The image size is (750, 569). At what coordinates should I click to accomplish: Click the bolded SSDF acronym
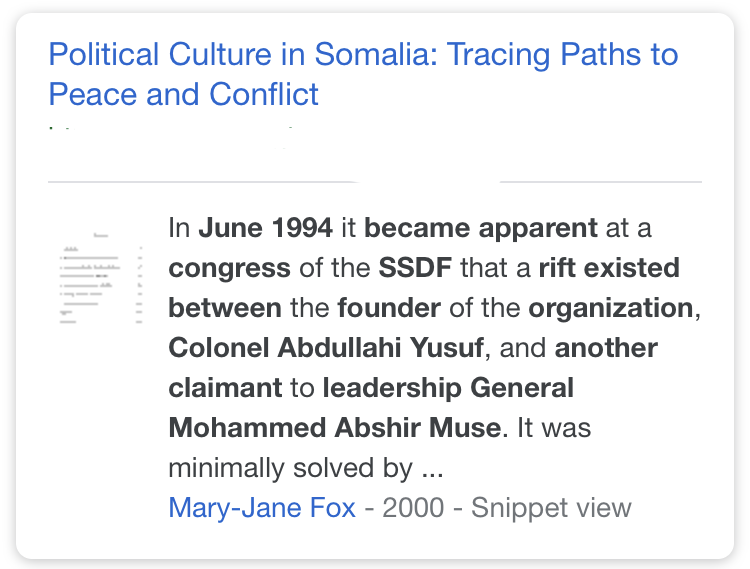point(415,267)
